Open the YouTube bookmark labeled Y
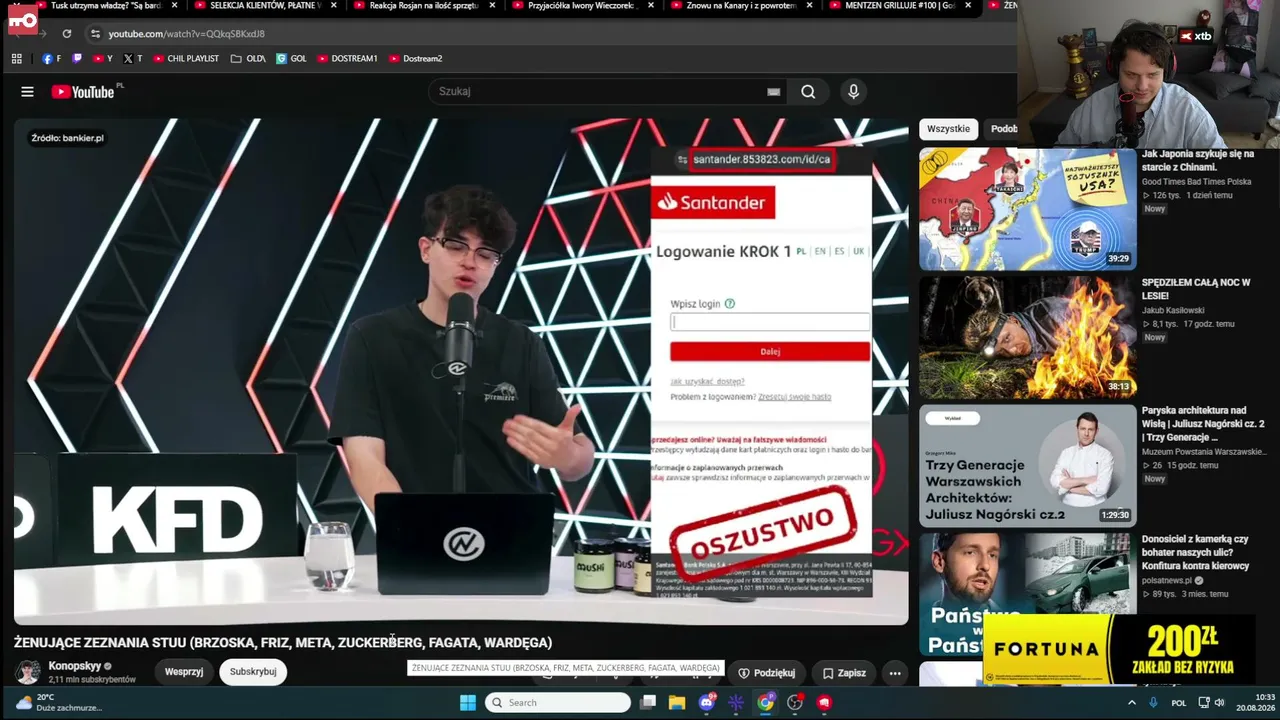 (x=103, y=59)
